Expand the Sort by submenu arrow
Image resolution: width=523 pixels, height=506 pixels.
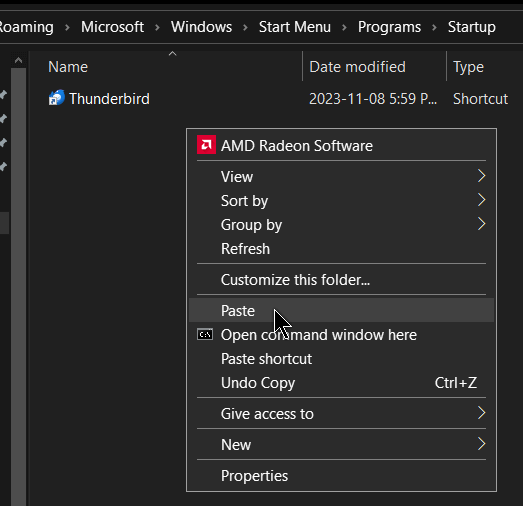click(x=481, y=200)
